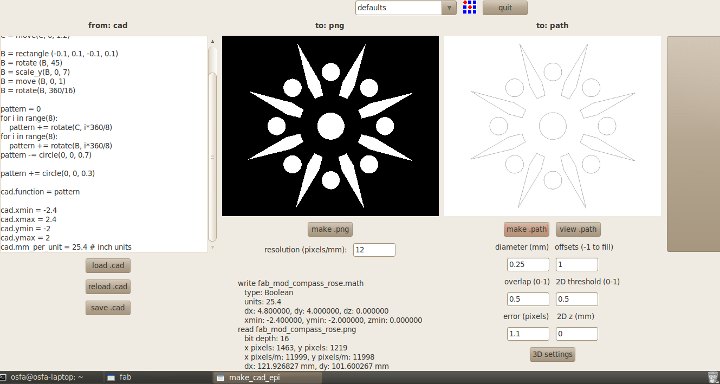
Task: Click the trash icon in the taskbar
Action: click(x=713, y=377)
